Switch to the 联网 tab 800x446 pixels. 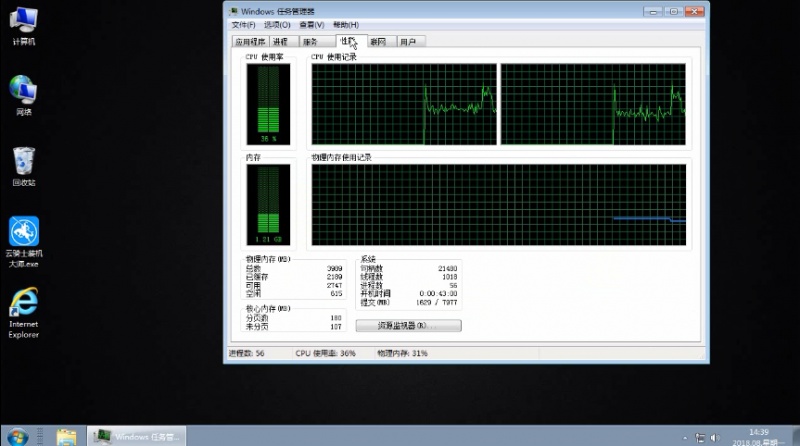382,42
